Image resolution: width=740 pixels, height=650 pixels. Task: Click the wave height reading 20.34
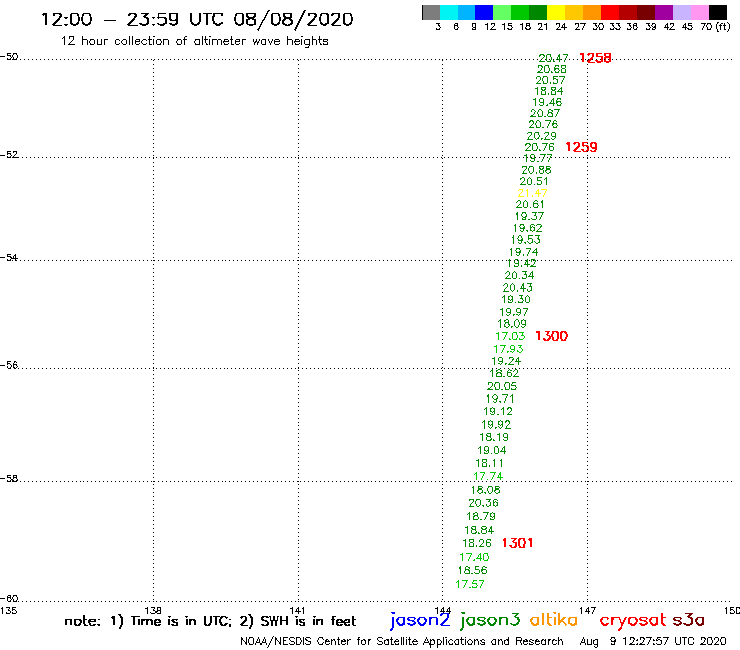pyautogui.click(x=519, y=275)
